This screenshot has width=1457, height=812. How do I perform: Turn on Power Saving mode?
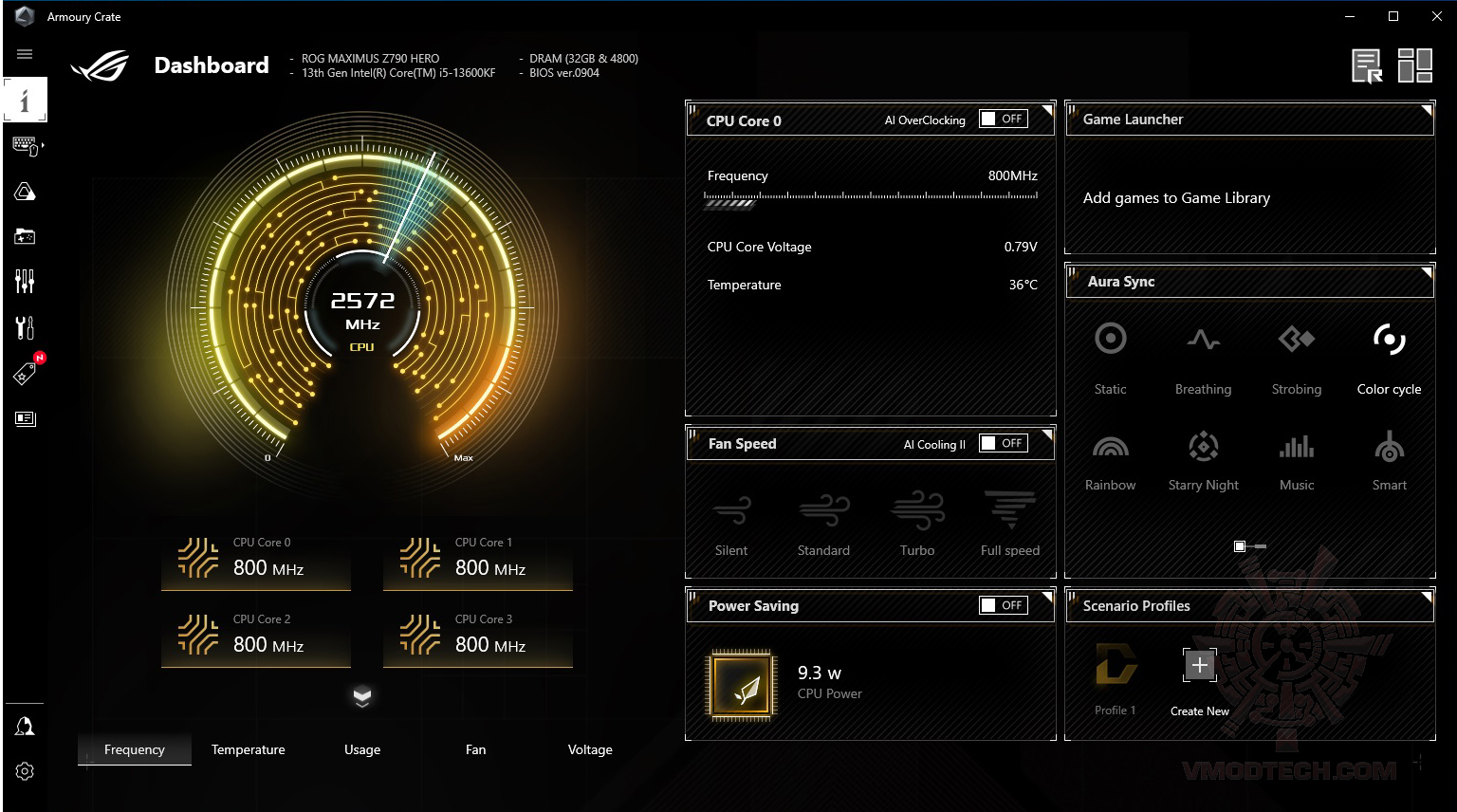(x=1003, y=604)
